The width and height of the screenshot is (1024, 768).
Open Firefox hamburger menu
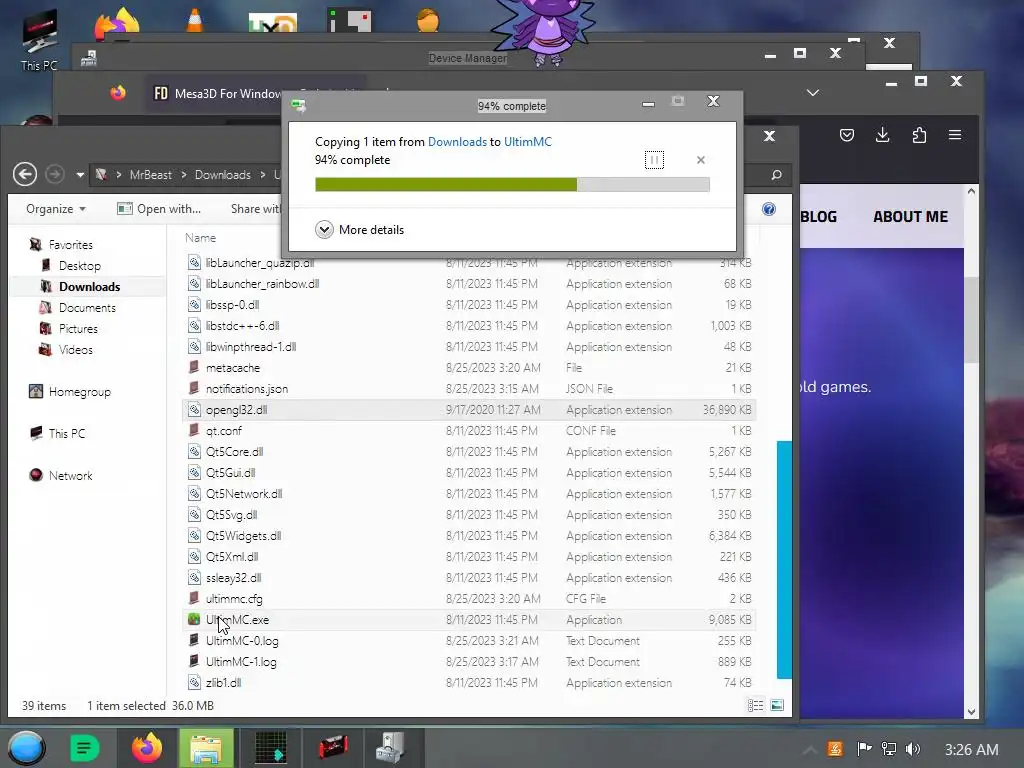(x=955, y=135)
